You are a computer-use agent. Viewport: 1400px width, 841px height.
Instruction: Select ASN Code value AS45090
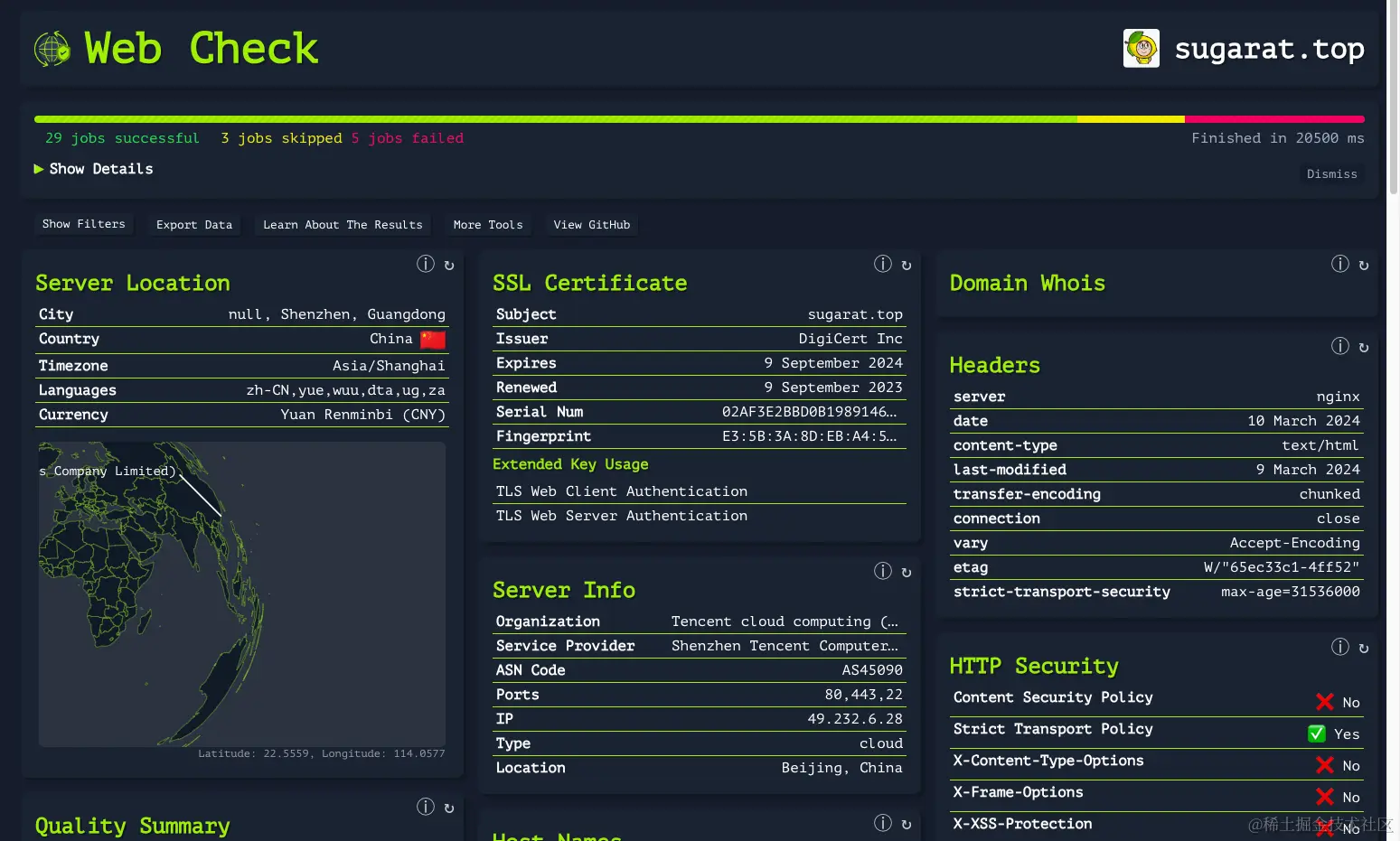(872, 670)
